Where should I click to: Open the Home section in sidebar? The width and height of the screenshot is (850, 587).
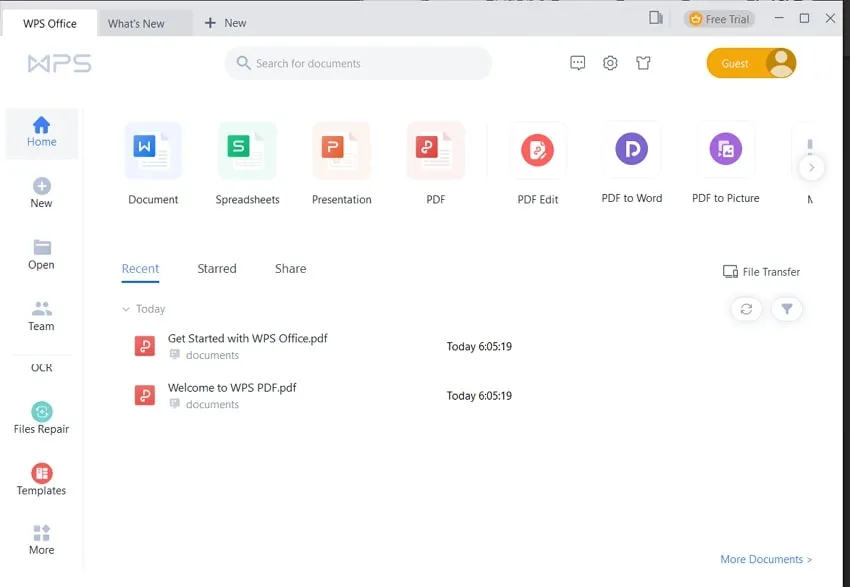42,133
